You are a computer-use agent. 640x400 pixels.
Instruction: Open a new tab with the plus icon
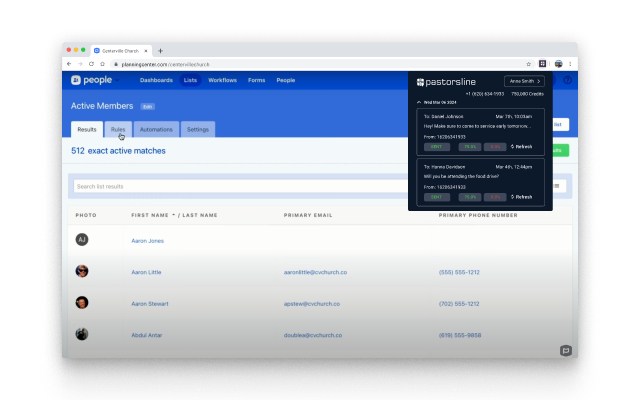(x=160, y=51)
